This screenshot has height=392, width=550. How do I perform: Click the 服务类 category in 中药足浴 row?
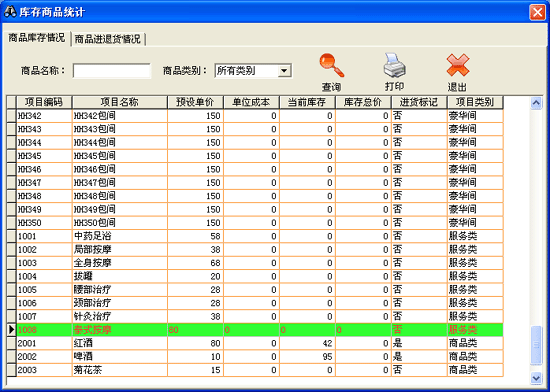pos(463,236)
